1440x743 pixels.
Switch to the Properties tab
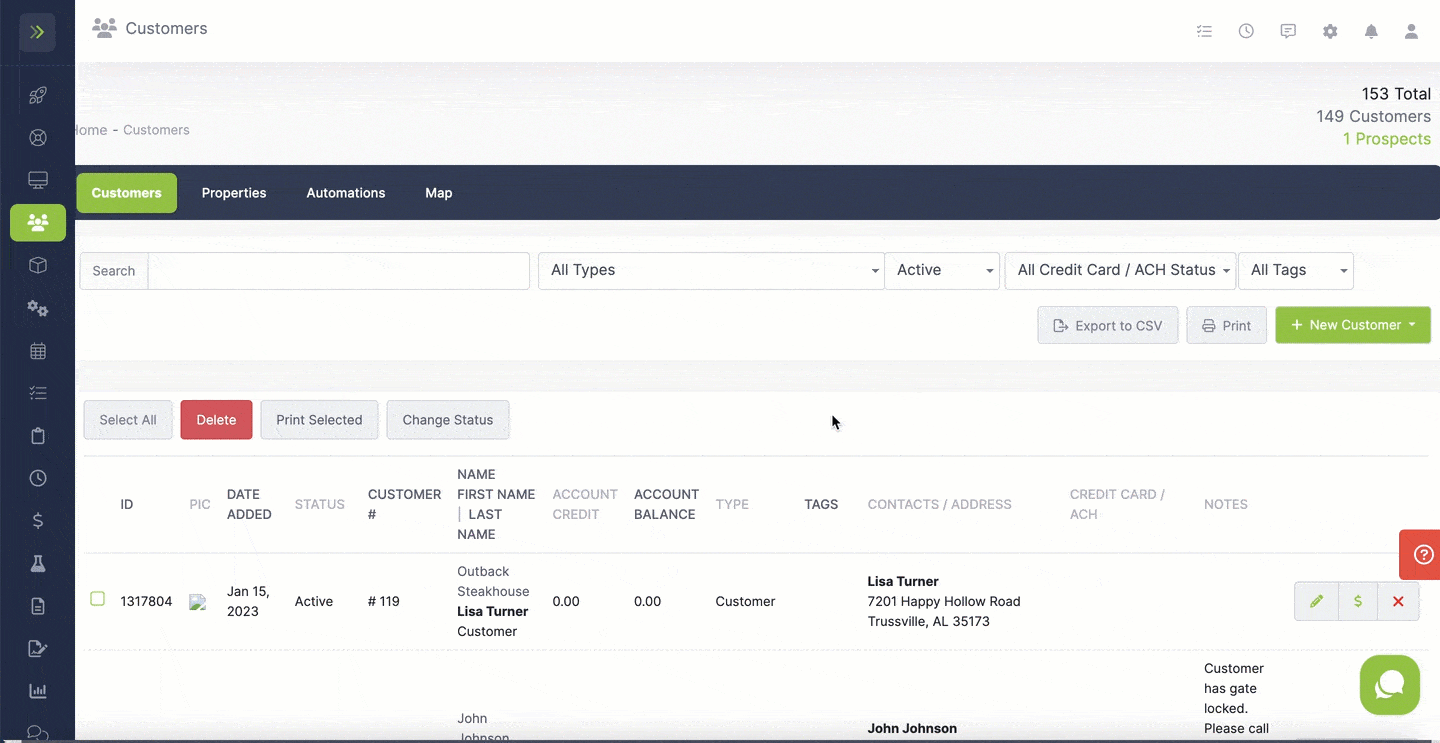pos(234,193)
